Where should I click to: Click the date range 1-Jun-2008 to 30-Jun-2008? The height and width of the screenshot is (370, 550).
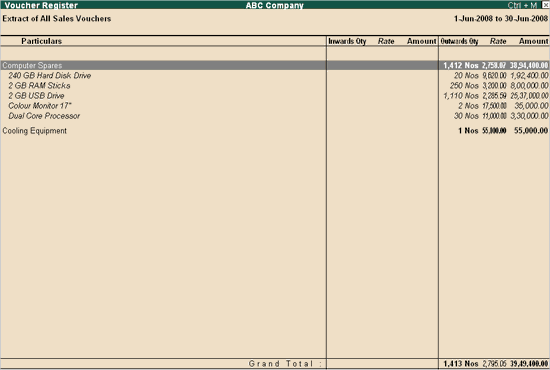501,19
